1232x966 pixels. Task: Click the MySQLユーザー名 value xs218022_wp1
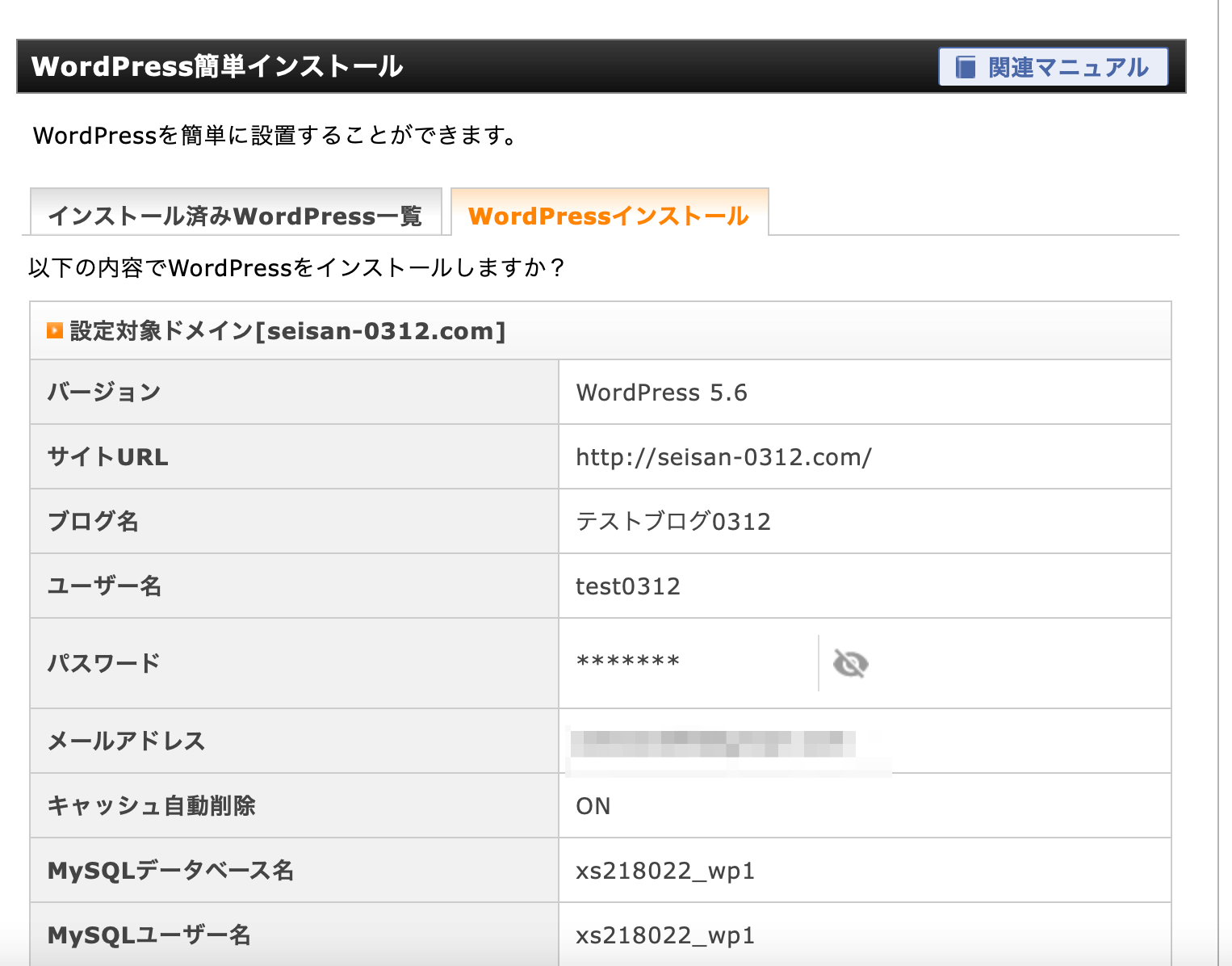665,935
